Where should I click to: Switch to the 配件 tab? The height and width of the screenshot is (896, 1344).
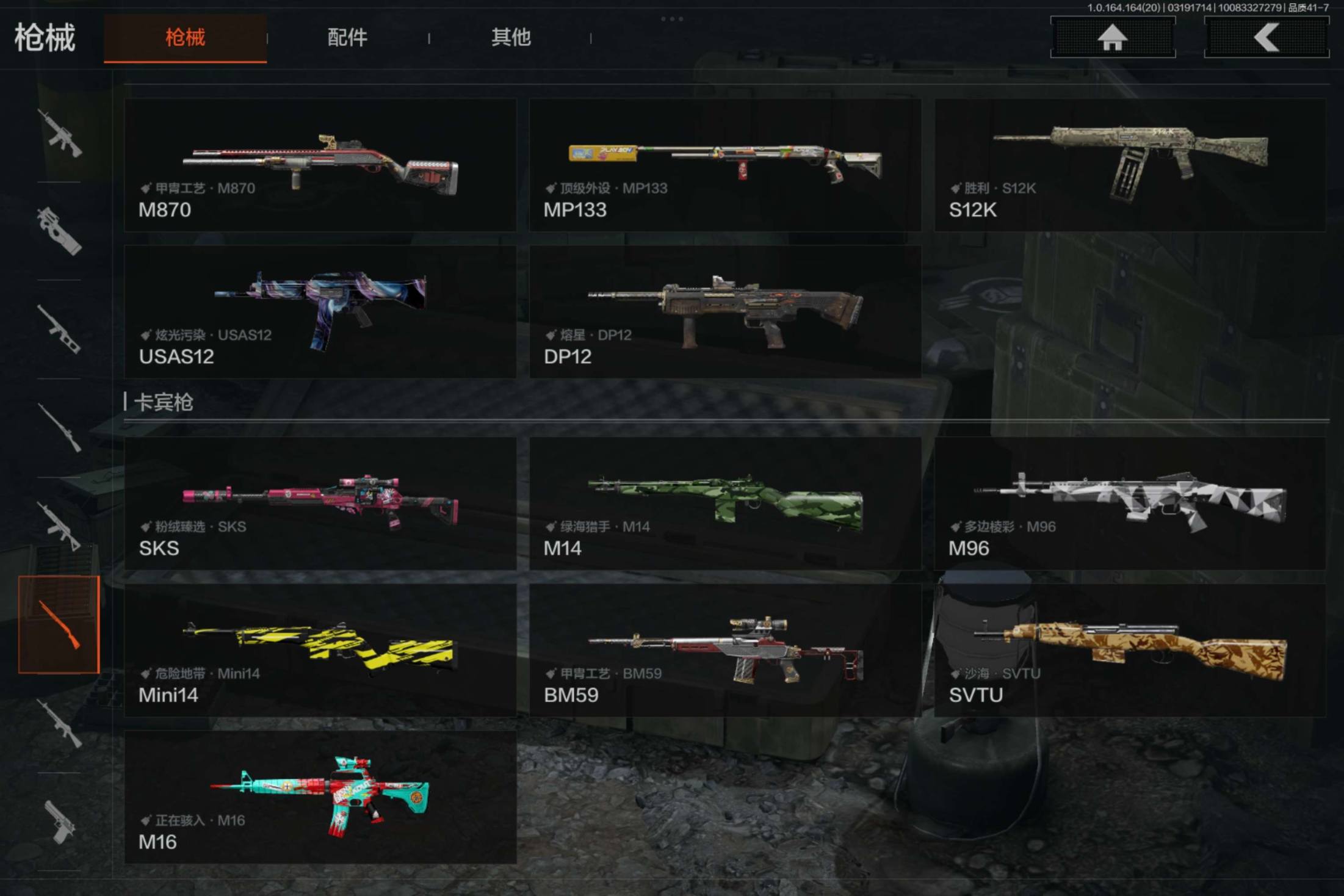point(347,38)
